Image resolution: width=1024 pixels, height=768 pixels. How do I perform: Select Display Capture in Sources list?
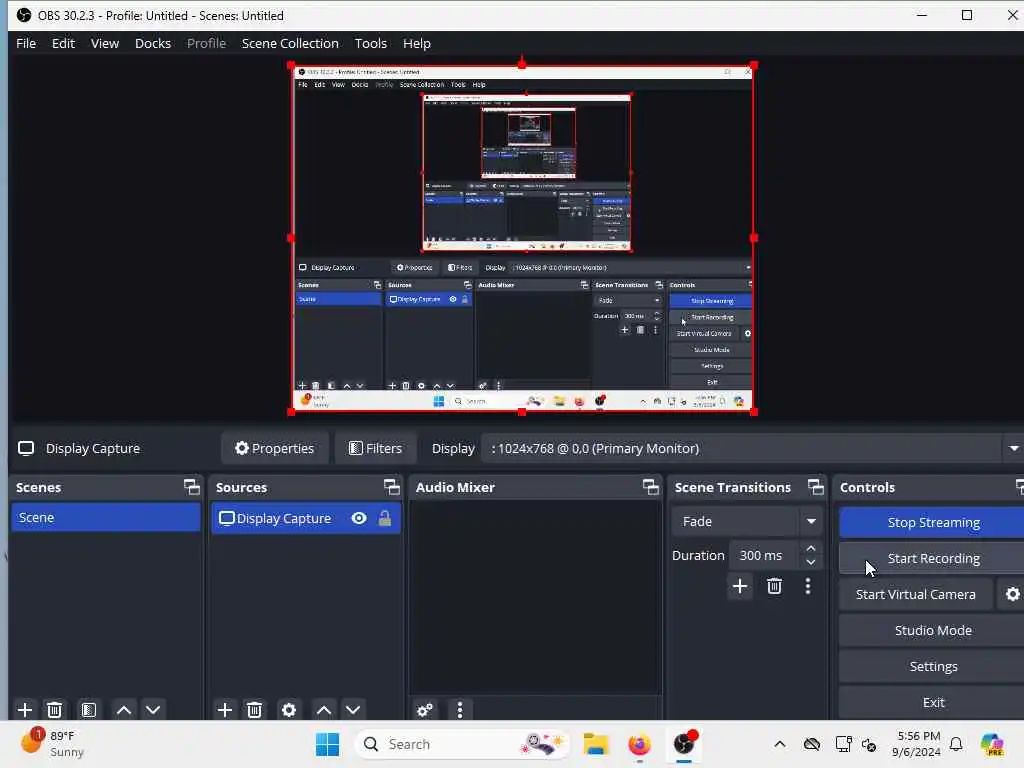click(306, 518)
